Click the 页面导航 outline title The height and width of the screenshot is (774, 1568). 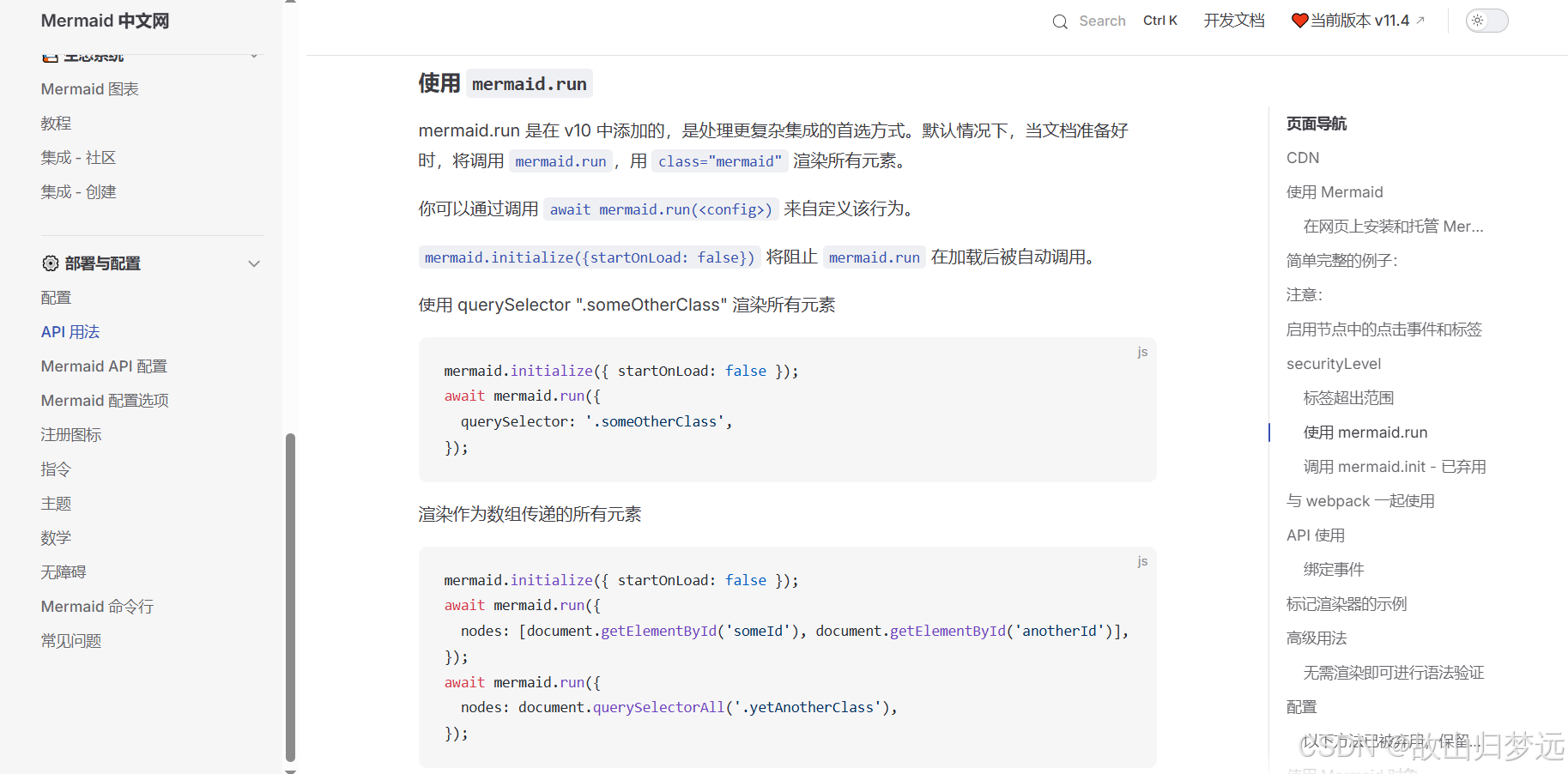(x=1317, y=124)
